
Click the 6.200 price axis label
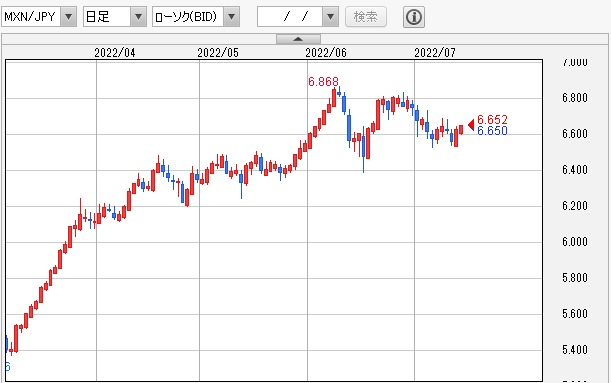click(x=575, y=206)
